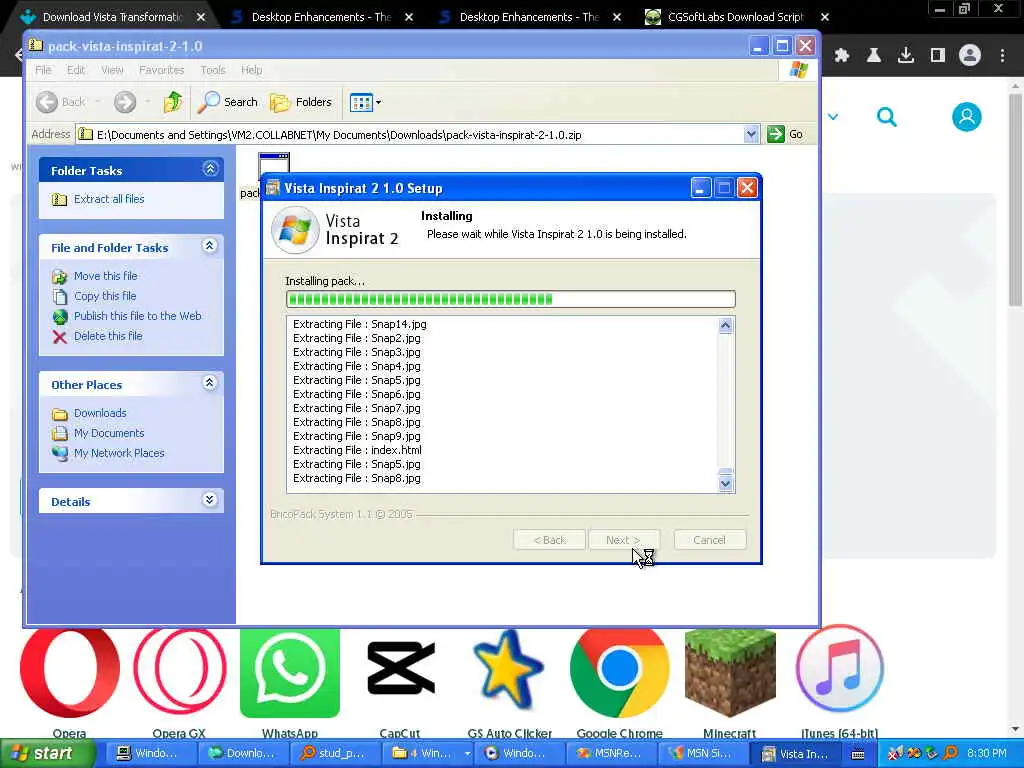1024x768 pixels.
Task: Click the < Back button in setup
Action: [x=549, y=540]
